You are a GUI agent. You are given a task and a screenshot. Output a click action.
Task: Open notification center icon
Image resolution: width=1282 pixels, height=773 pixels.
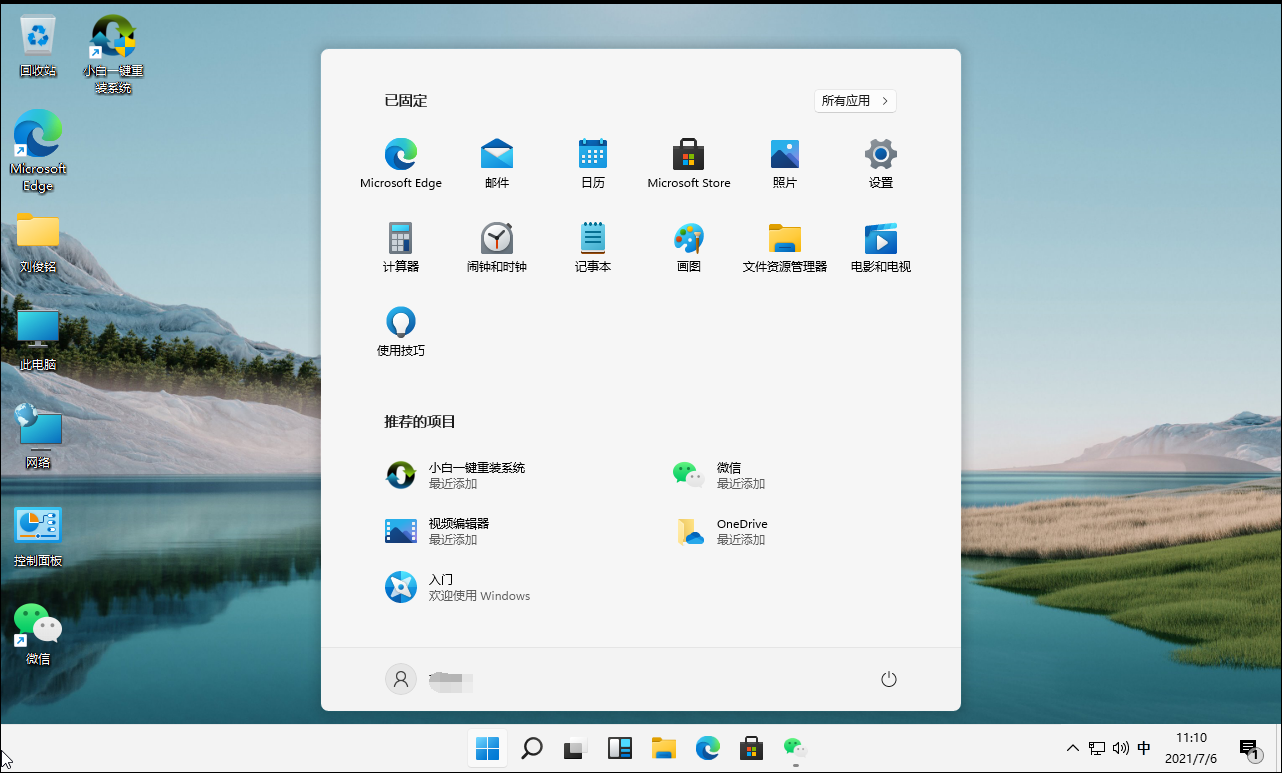(x=1249, y=749)
